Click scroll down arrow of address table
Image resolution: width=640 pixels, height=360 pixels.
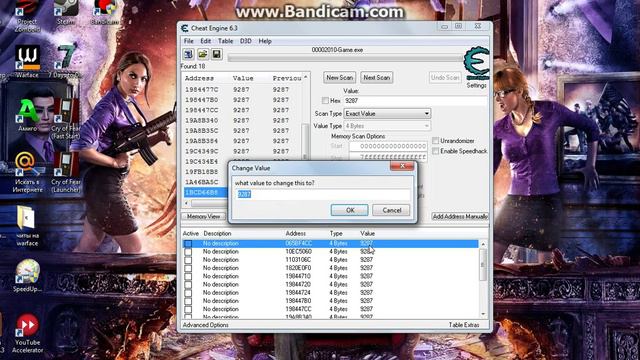483,314
